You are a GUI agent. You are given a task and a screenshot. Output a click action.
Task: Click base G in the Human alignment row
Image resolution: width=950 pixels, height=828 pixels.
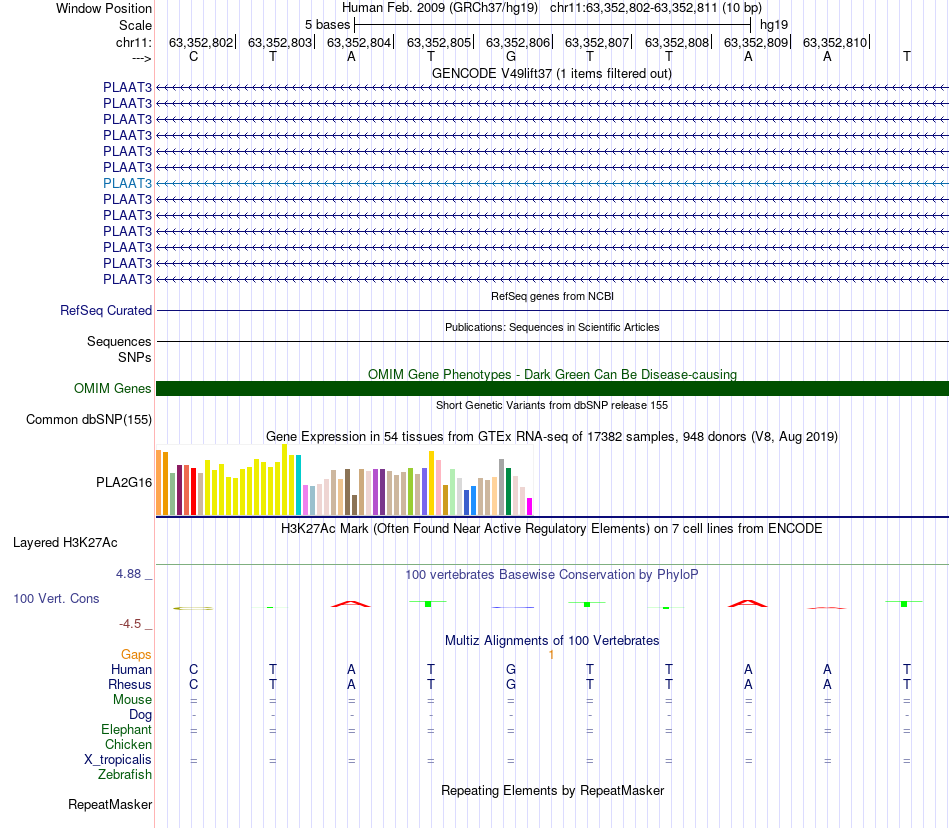[x=511, y=669]
